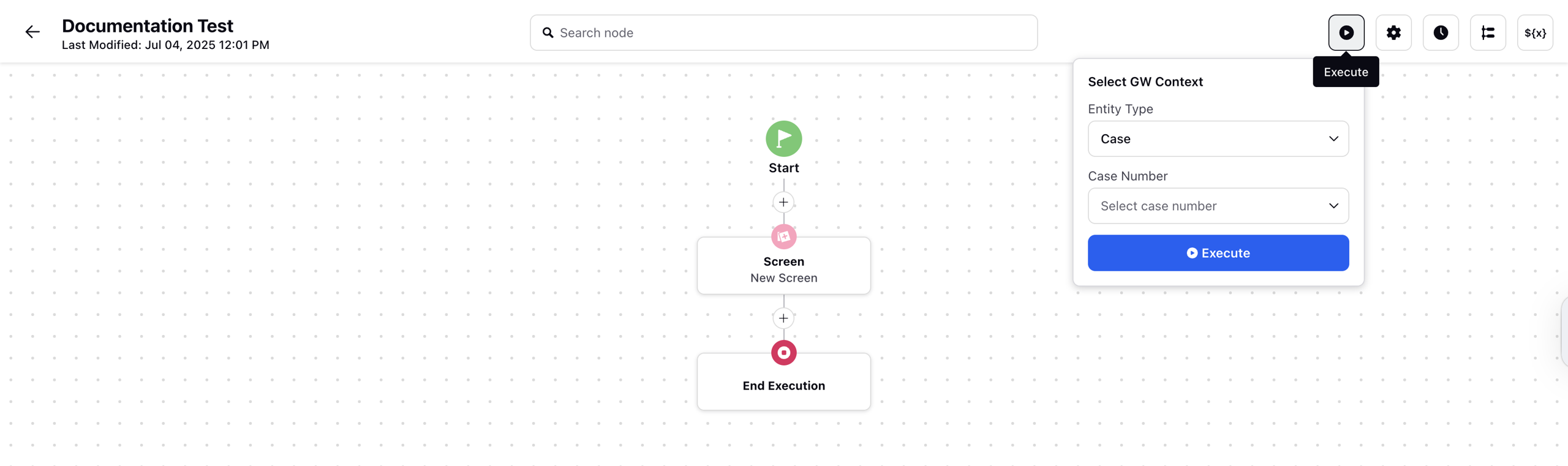Add node below Screen with plus button
1568x466 pixels.
tap(783, 318)
